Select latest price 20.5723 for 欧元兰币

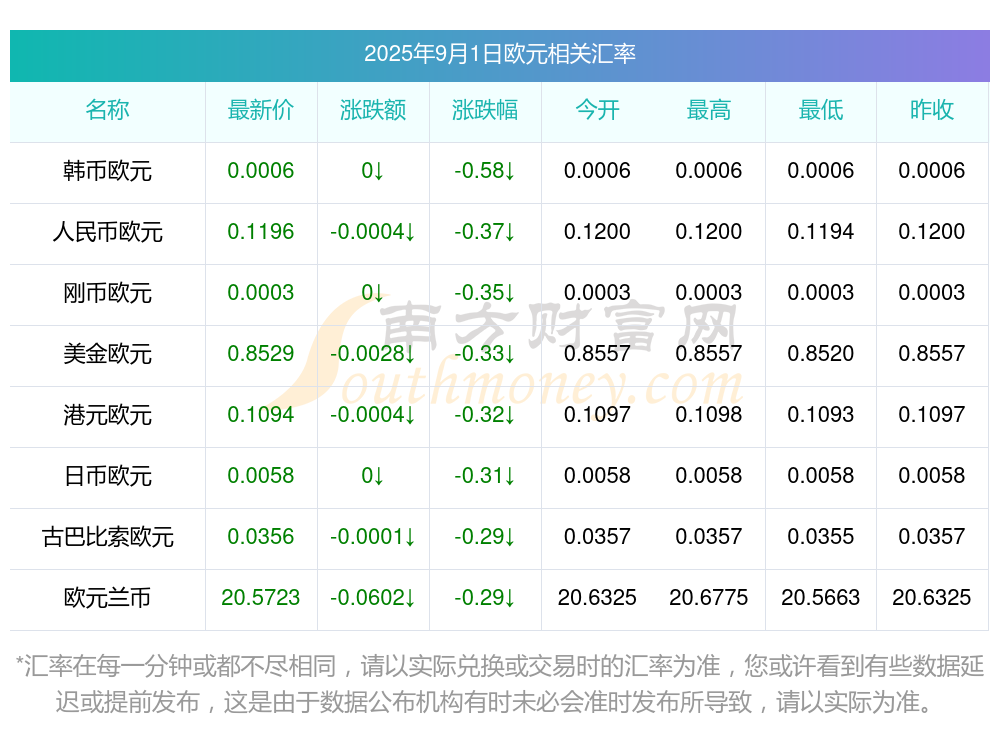[261, 598]
